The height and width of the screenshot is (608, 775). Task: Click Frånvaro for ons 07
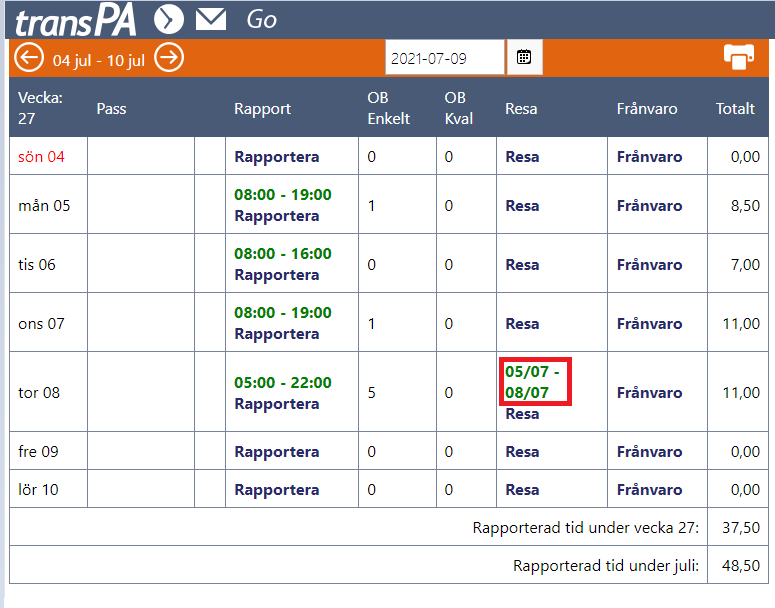click(x=649, y=324)
